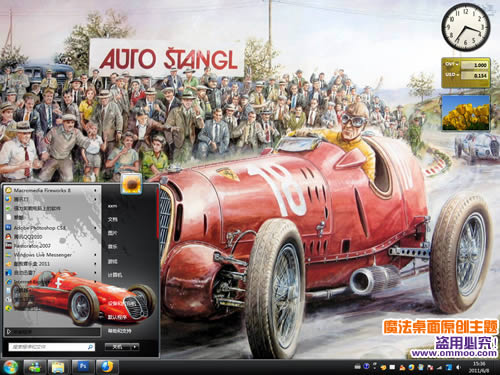Expand the Adobe Photoshop CS jump list arrow

(x=95, y=228)
